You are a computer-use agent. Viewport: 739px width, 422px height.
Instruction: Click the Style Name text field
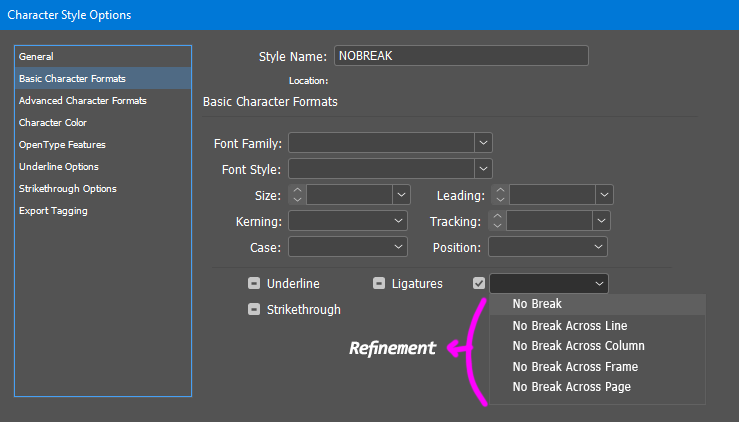460,56
